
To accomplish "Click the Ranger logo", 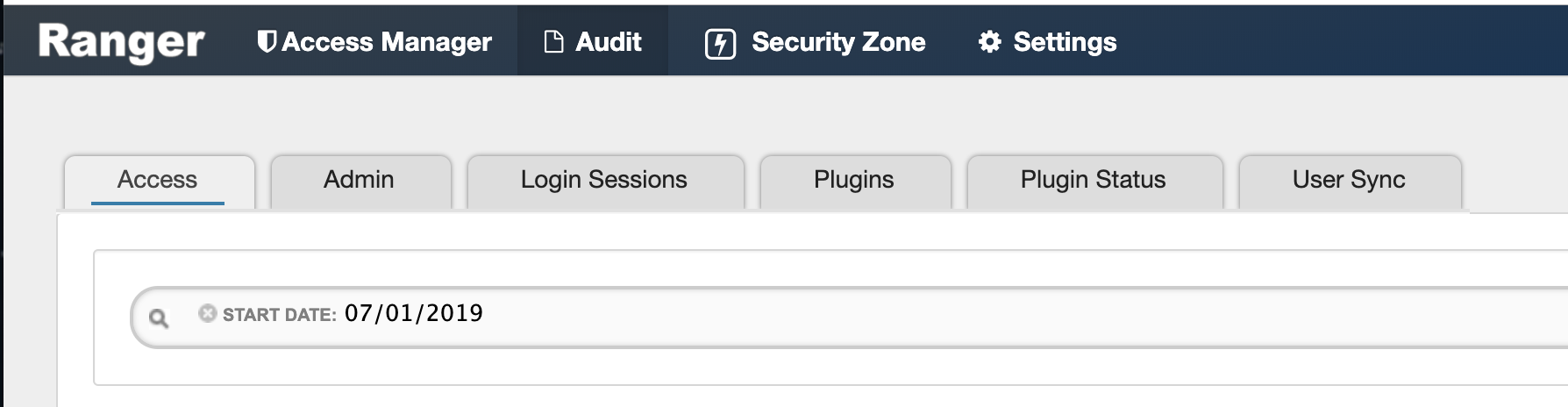I will click(x=121, y=42).
